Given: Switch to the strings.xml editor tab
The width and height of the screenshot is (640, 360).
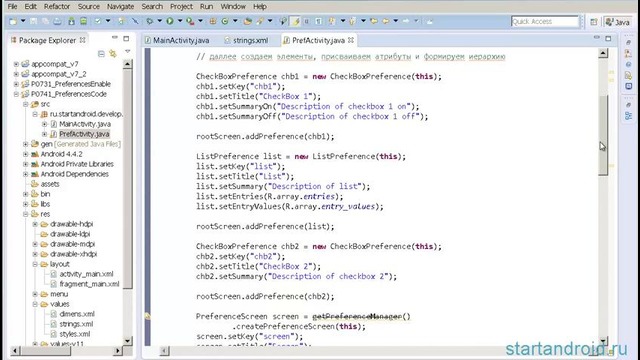Looking at the screenshot, I should click(246, 40).
